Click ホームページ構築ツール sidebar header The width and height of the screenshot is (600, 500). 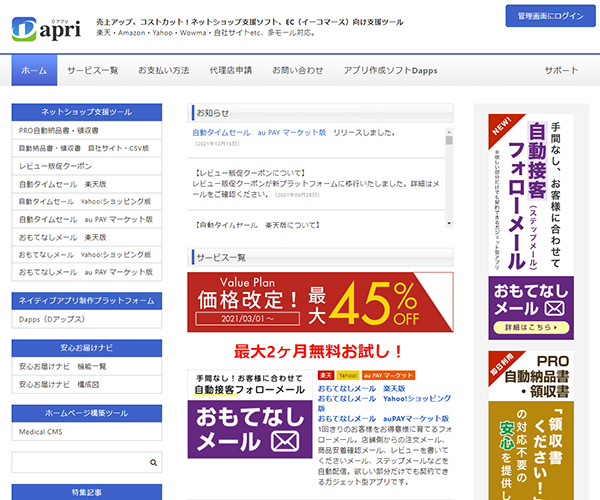click(x=87, y=414)
